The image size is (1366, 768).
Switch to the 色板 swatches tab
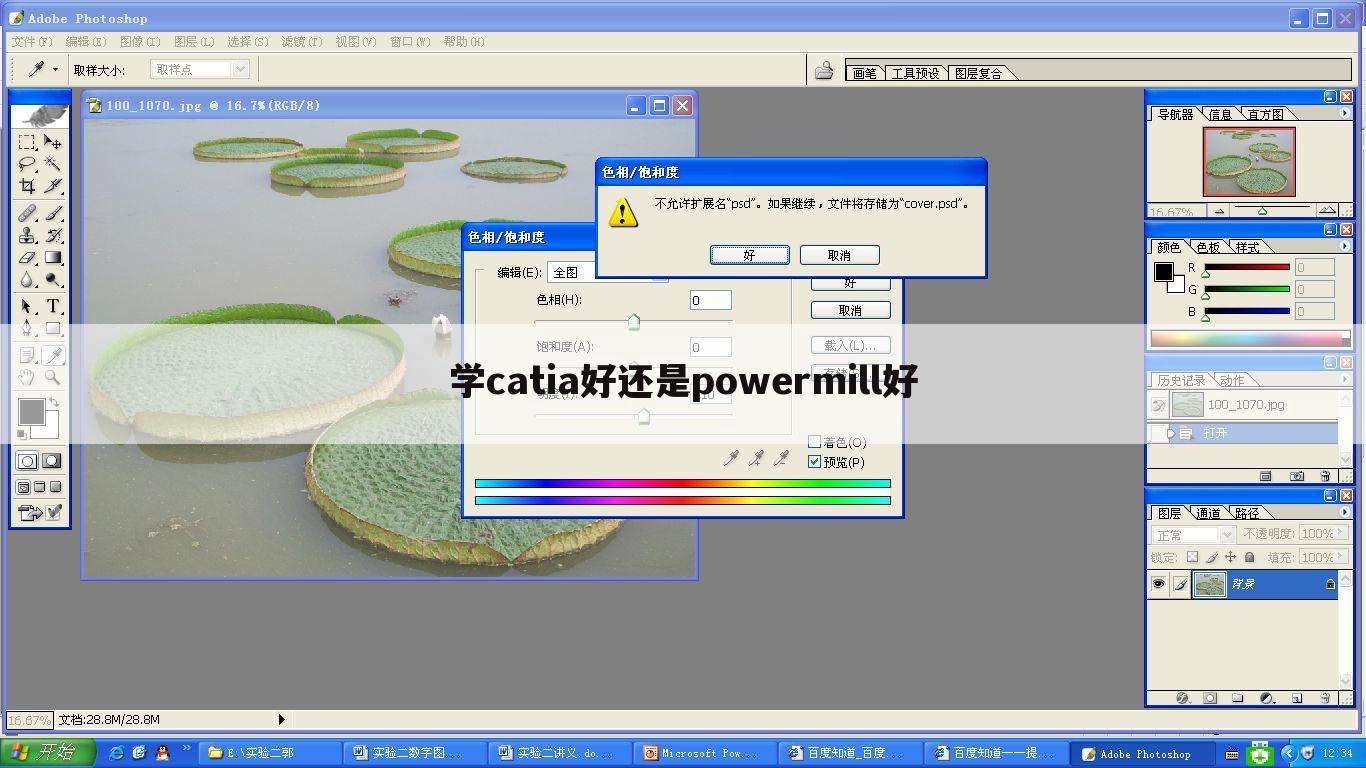tap(1209, 247)
